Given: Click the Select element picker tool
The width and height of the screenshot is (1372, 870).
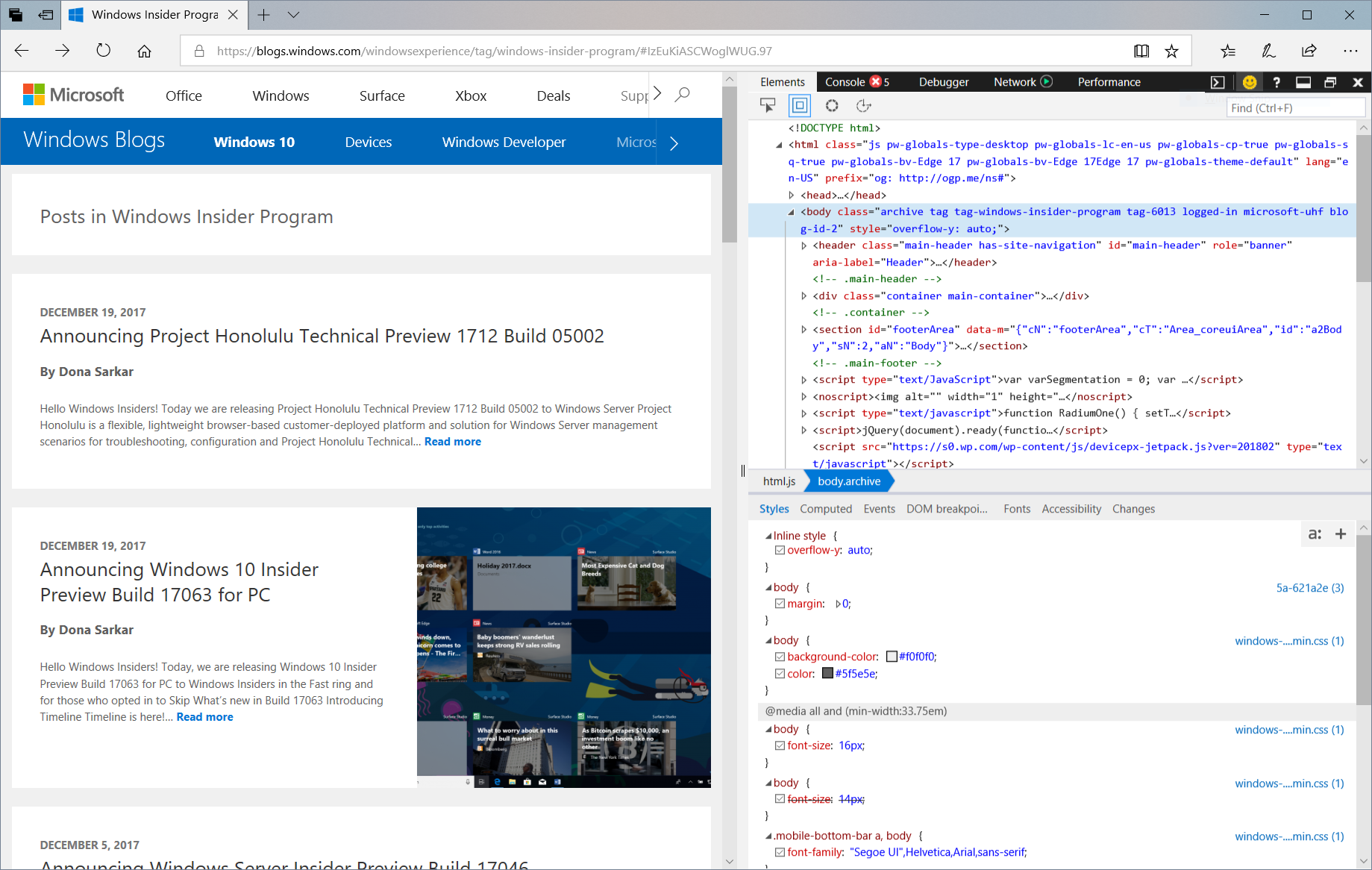Looking at the screenshot, I should coord(768,106).
